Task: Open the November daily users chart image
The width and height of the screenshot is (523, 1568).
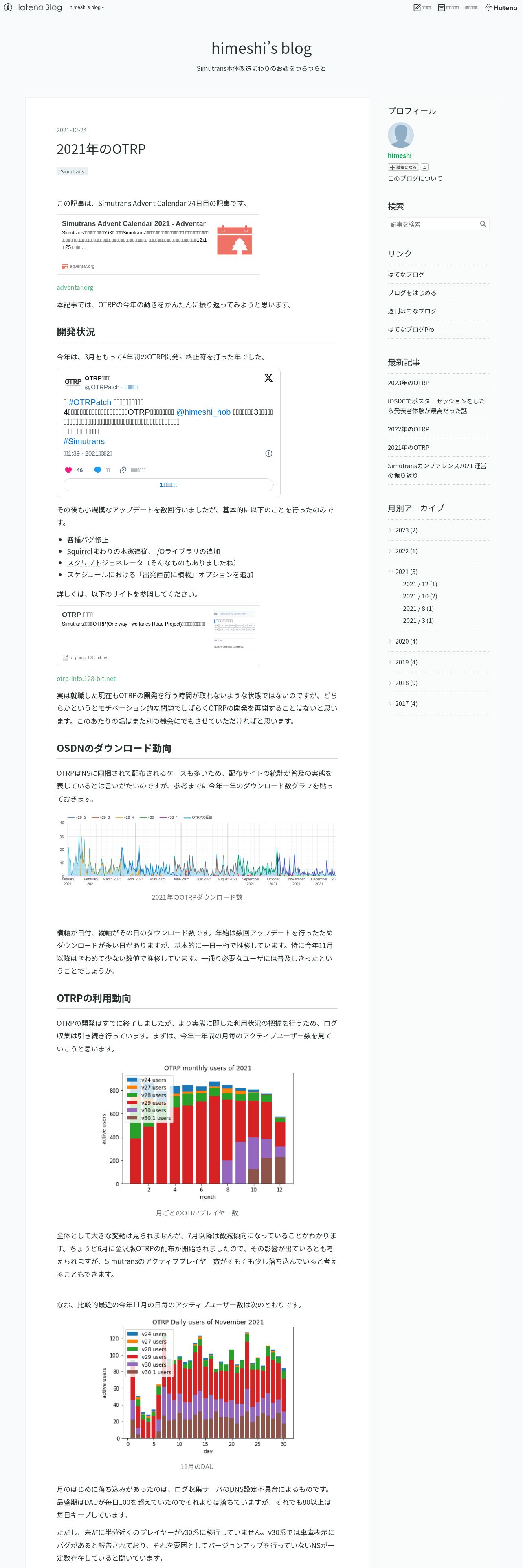Action: tap(197, 1386)
